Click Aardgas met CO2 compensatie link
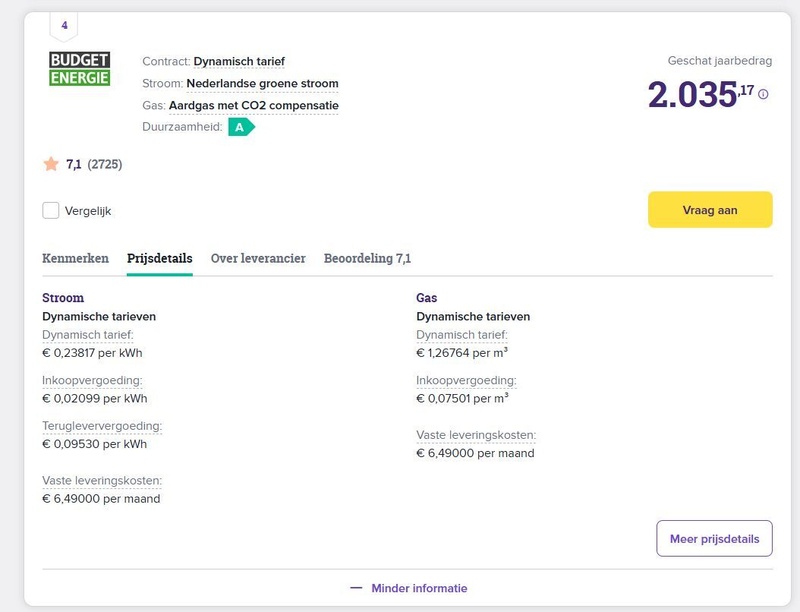This screenshot has height=612, width=800. coord(254,105)
